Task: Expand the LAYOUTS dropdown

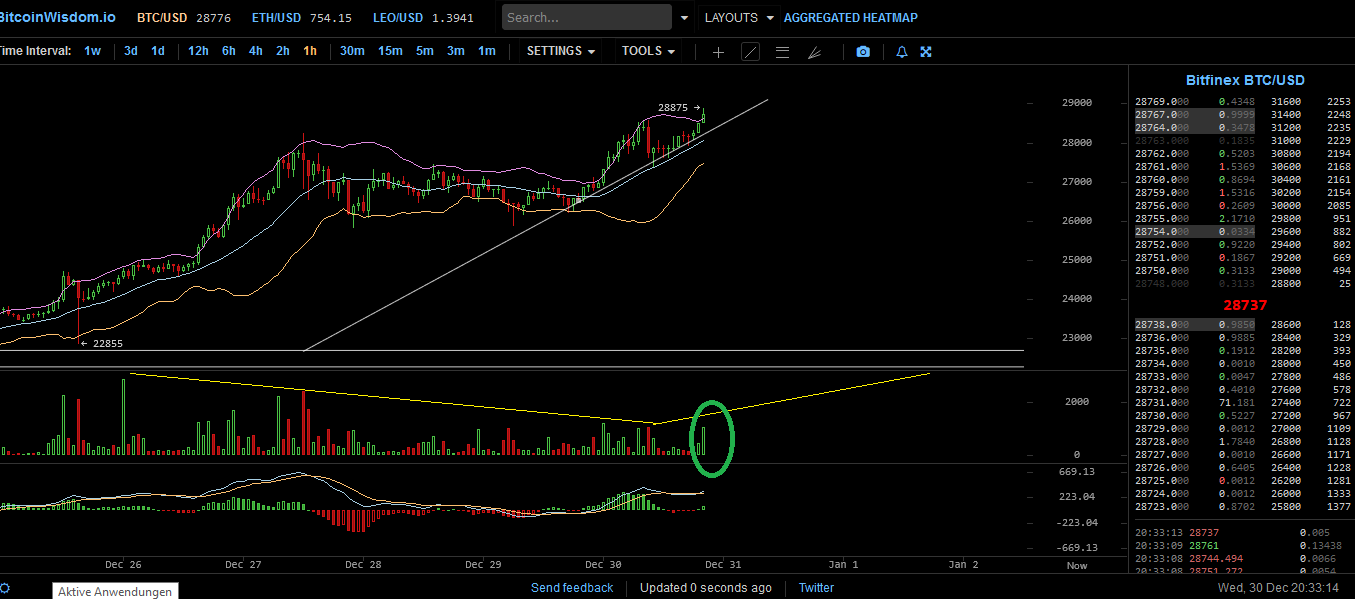Action: [739, 17]
